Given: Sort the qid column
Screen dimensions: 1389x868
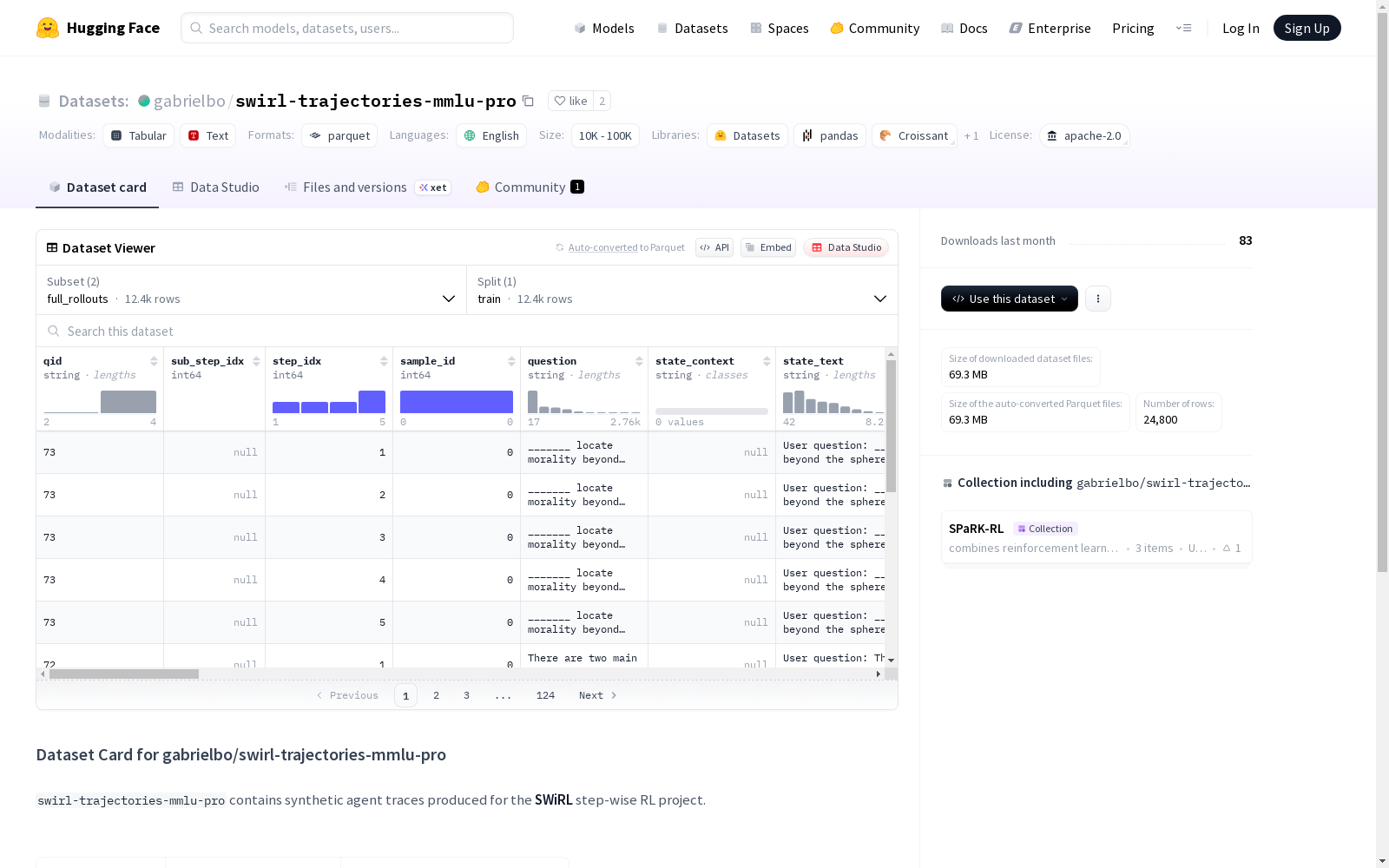Looking at the screenshot, I should [154, 361].
